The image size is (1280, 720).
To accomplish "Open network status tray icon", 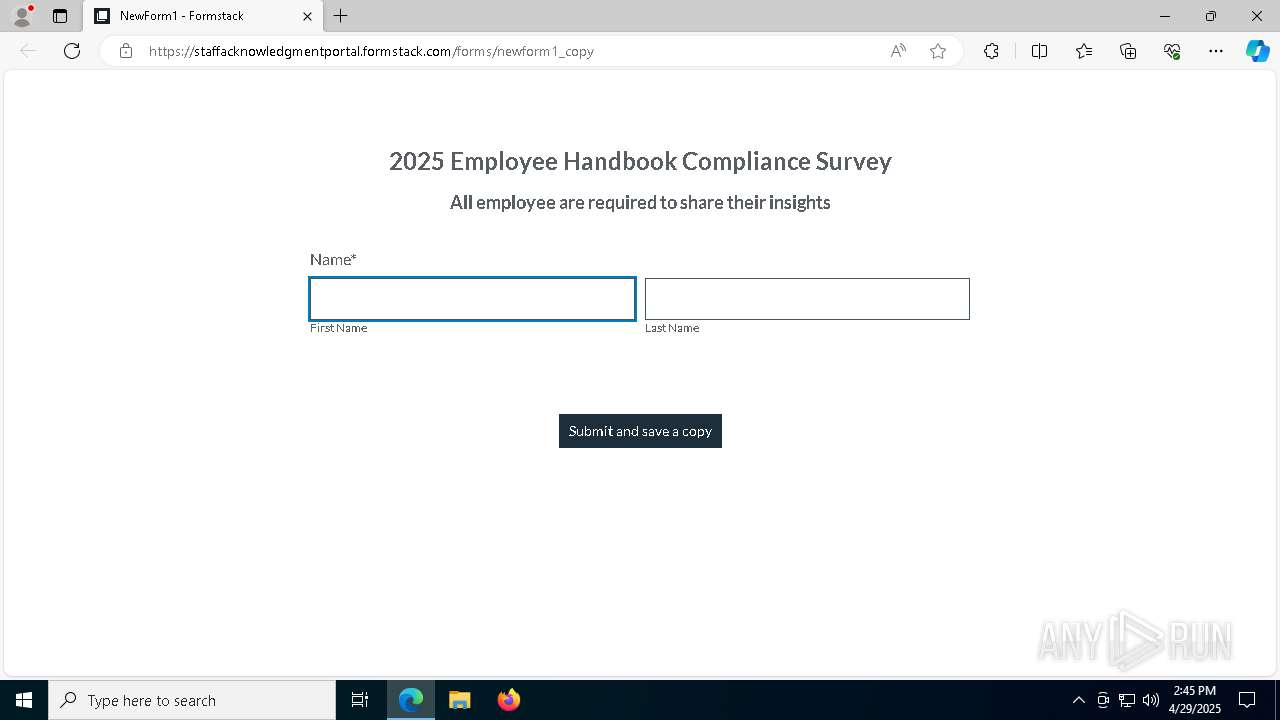I will (x=1127, y=700).
